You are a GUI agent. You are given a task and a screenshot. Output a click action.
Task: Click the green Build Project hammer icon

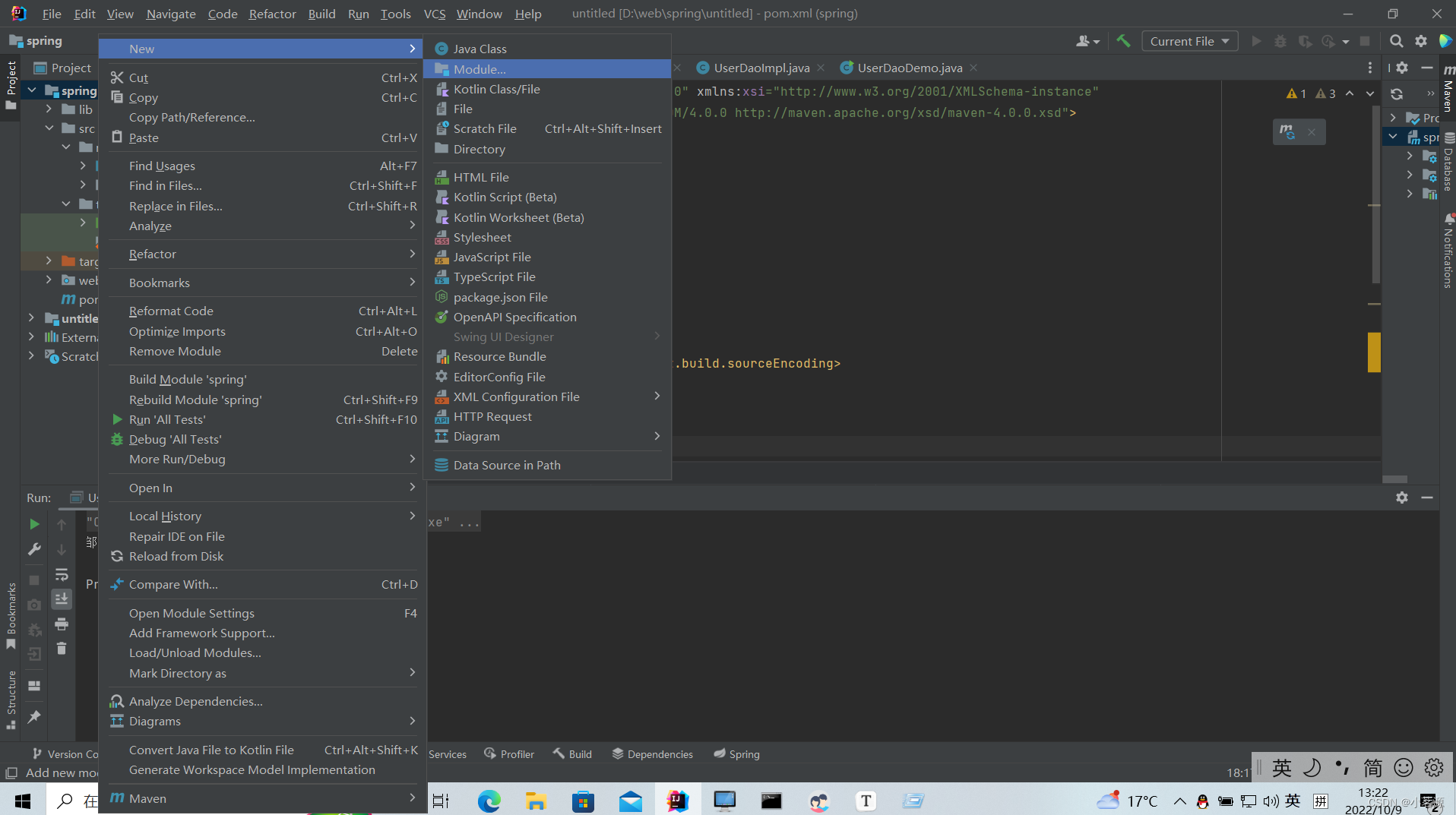[1123, 41]
